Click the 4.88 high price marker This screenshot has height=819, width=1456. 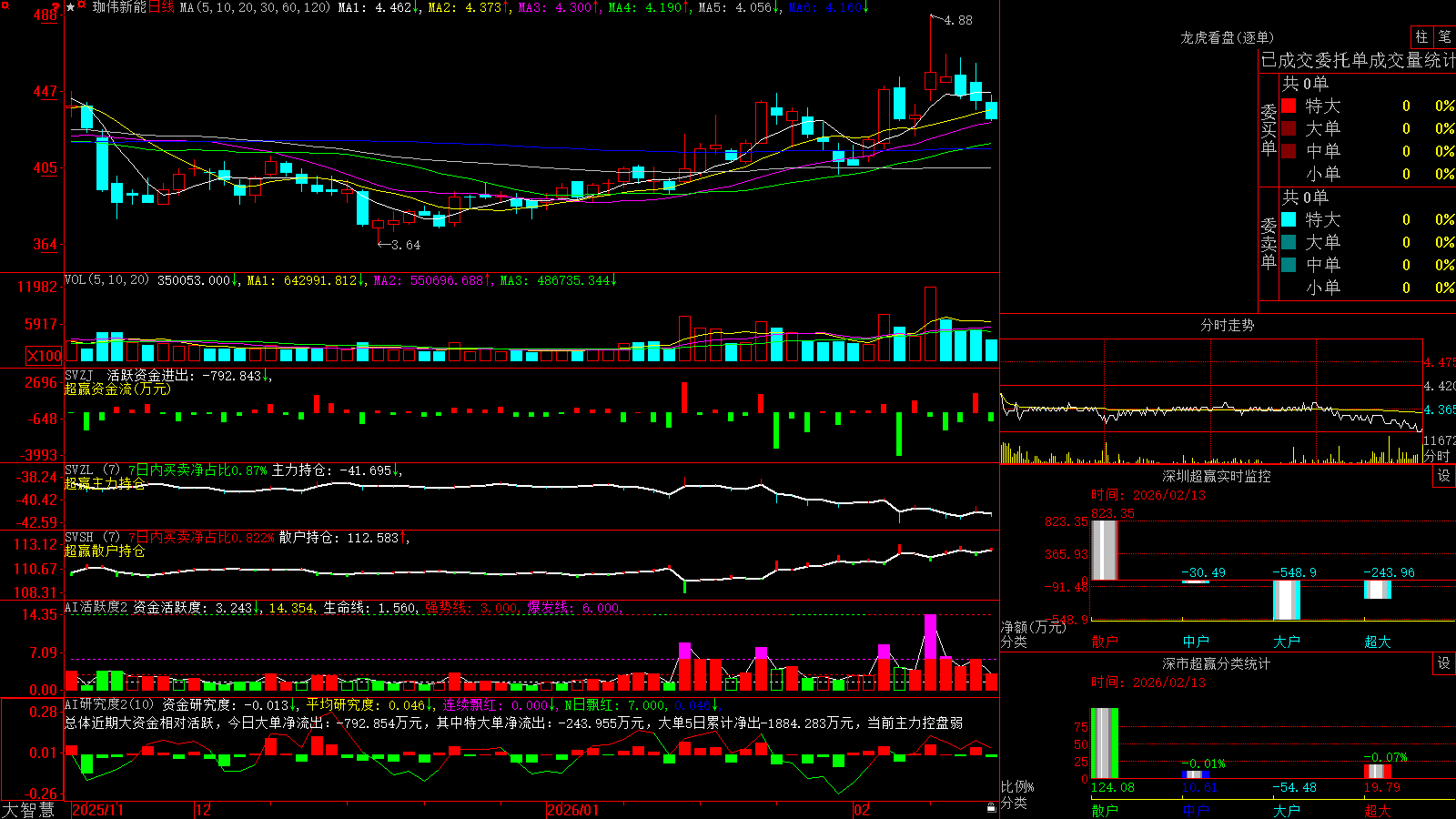(x=958, y=20)
